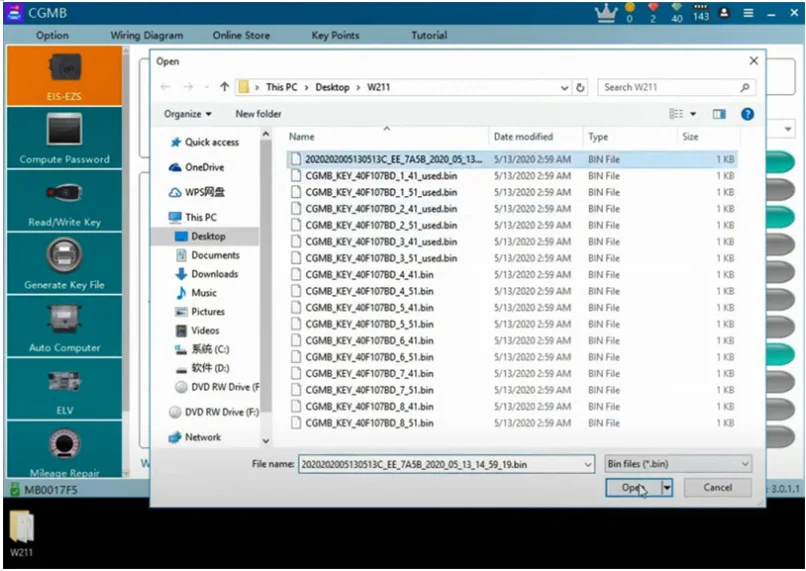Click the forward navigation arrow
This screenshot has width=806, height=571.
[x=188, y=87]
